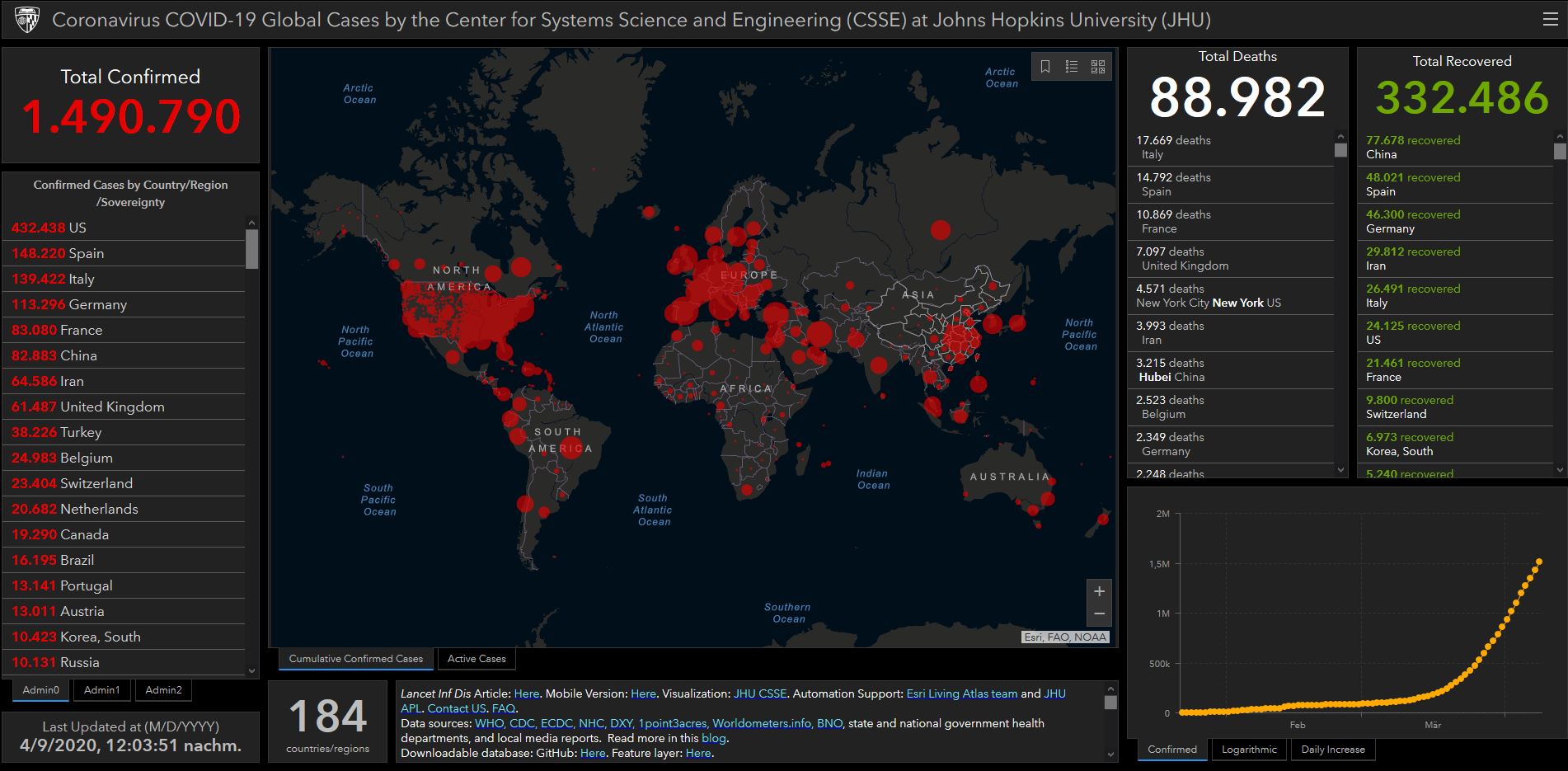Open the basemap gallery grid icon

pos(1098,67)
